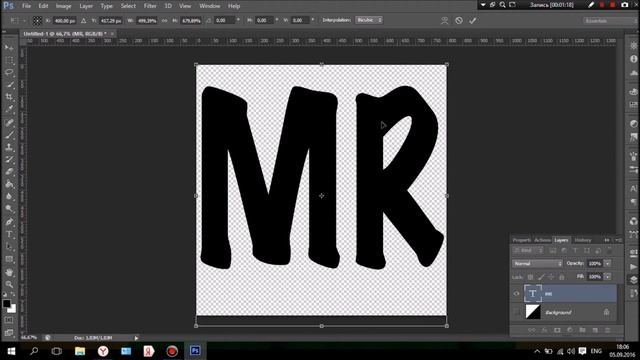Create new group folder button
The width and height of the screenshot is (640, 360).
tap(582, 330)
